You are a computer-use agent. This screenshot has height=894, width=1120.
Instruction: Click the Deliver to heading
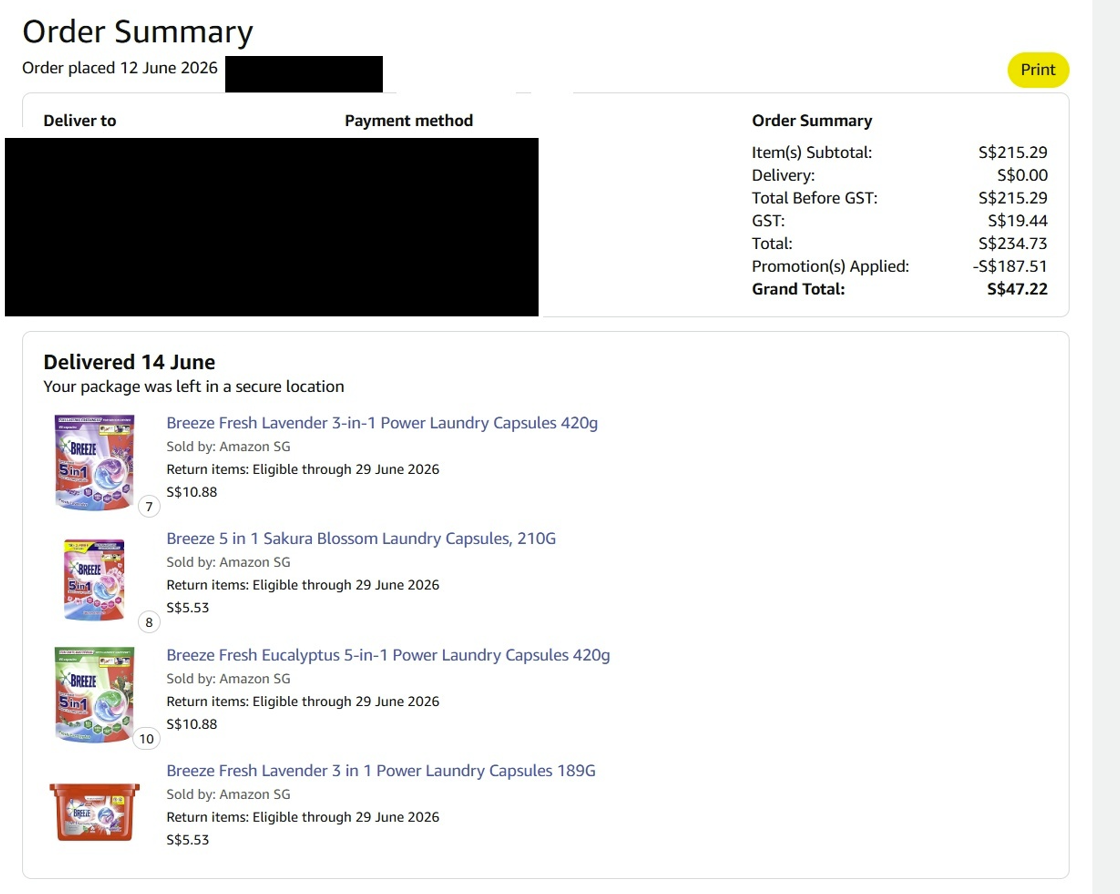80,121
